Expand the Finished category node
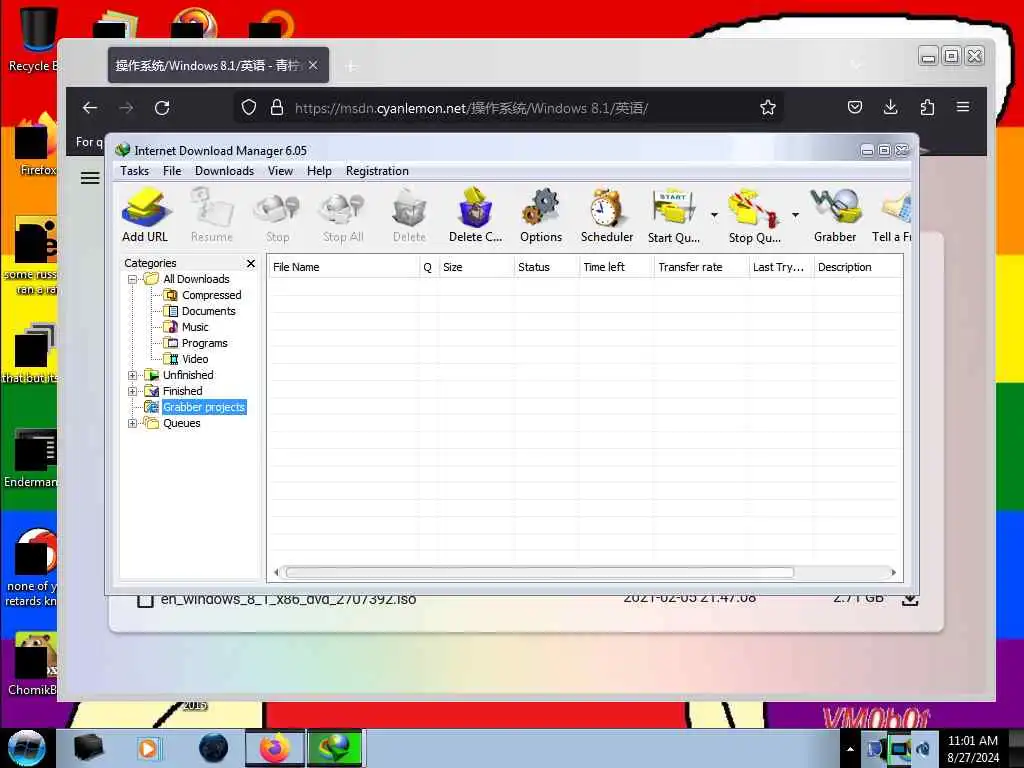This screenshot has height=768, width=1024. [133, 391]
